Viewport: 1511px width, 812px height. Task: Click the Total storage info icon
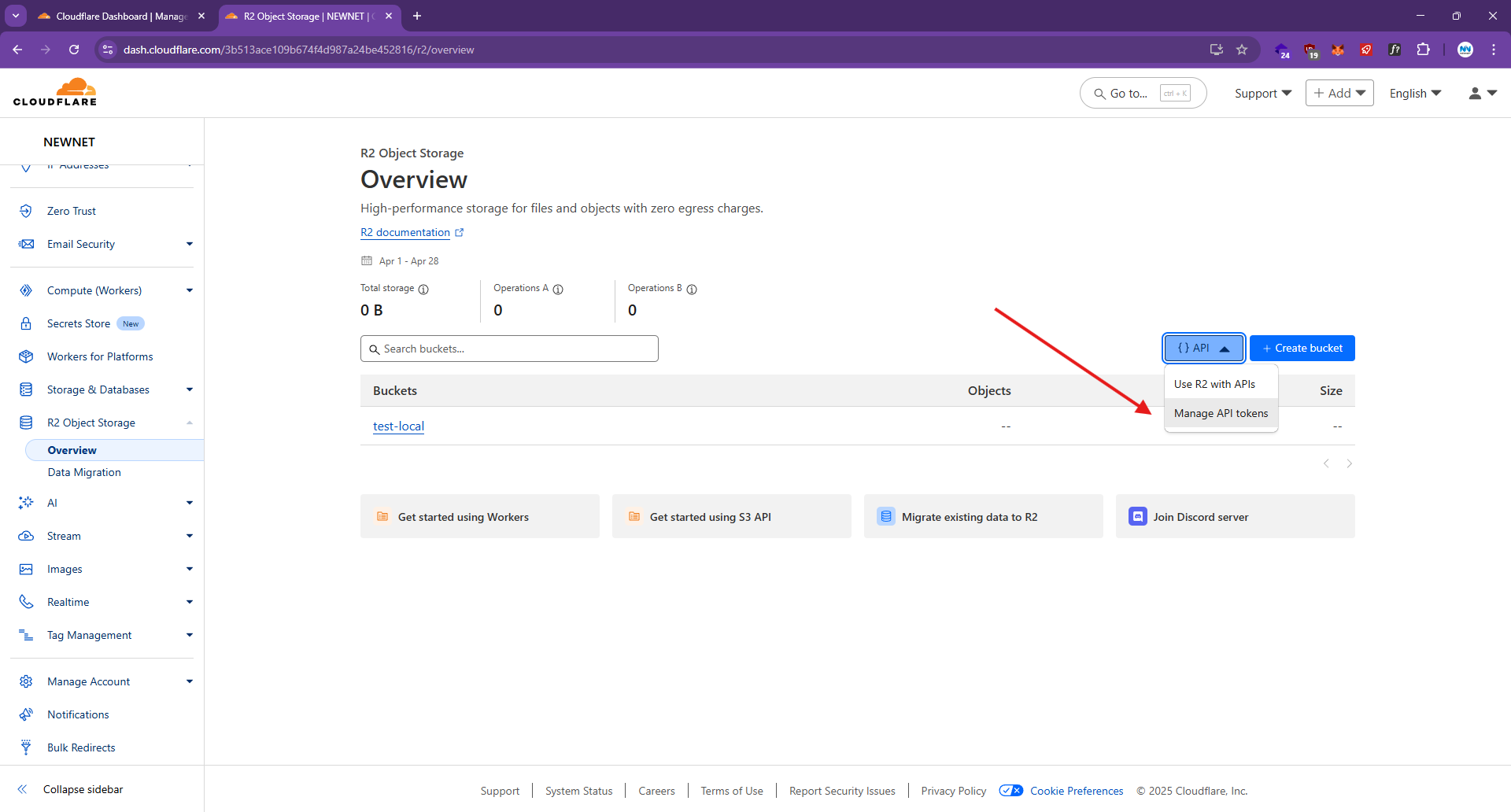click(x=423, y=289)
